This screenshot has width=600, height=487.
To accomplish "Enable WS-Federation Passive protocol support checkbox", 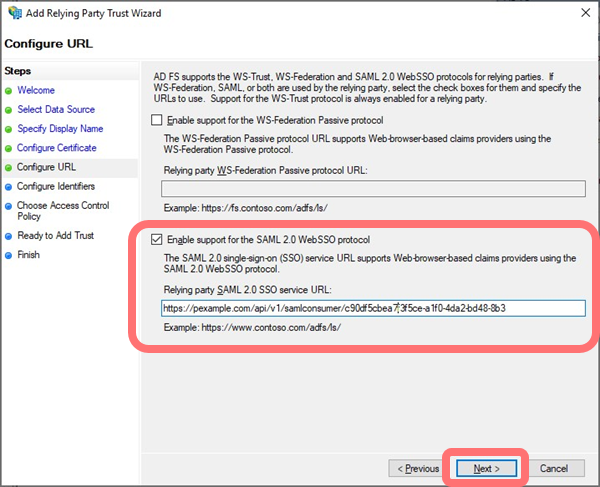I will click(155, 120).
